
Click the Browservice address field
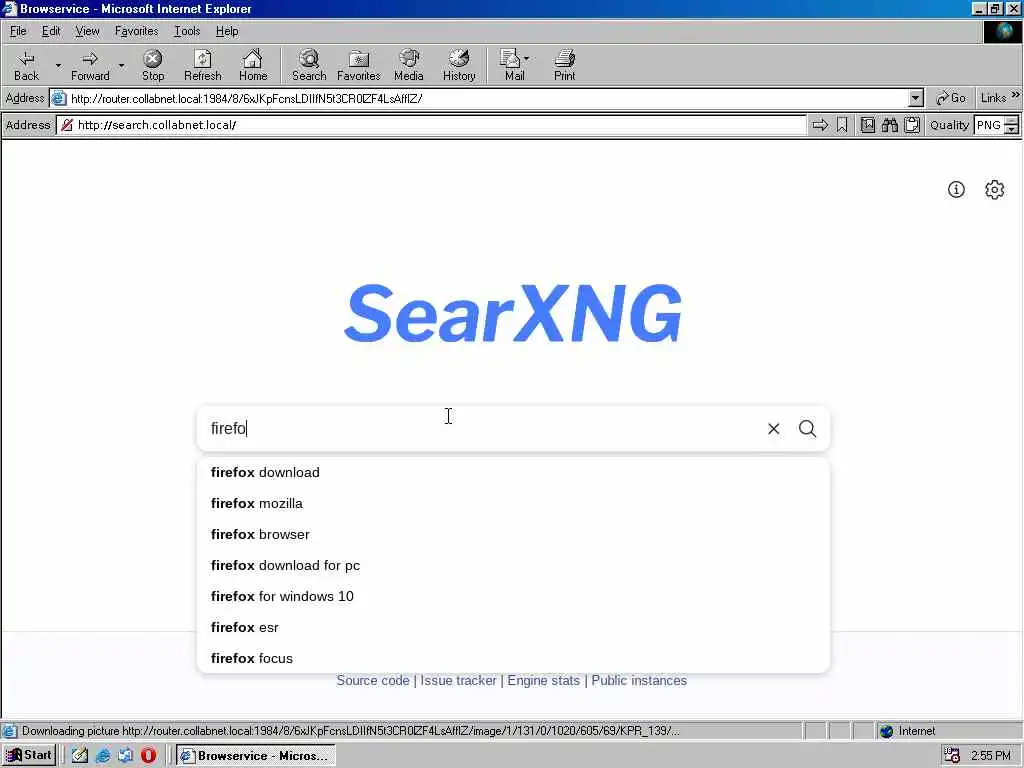pyautogui.click(x=432, y=125)
